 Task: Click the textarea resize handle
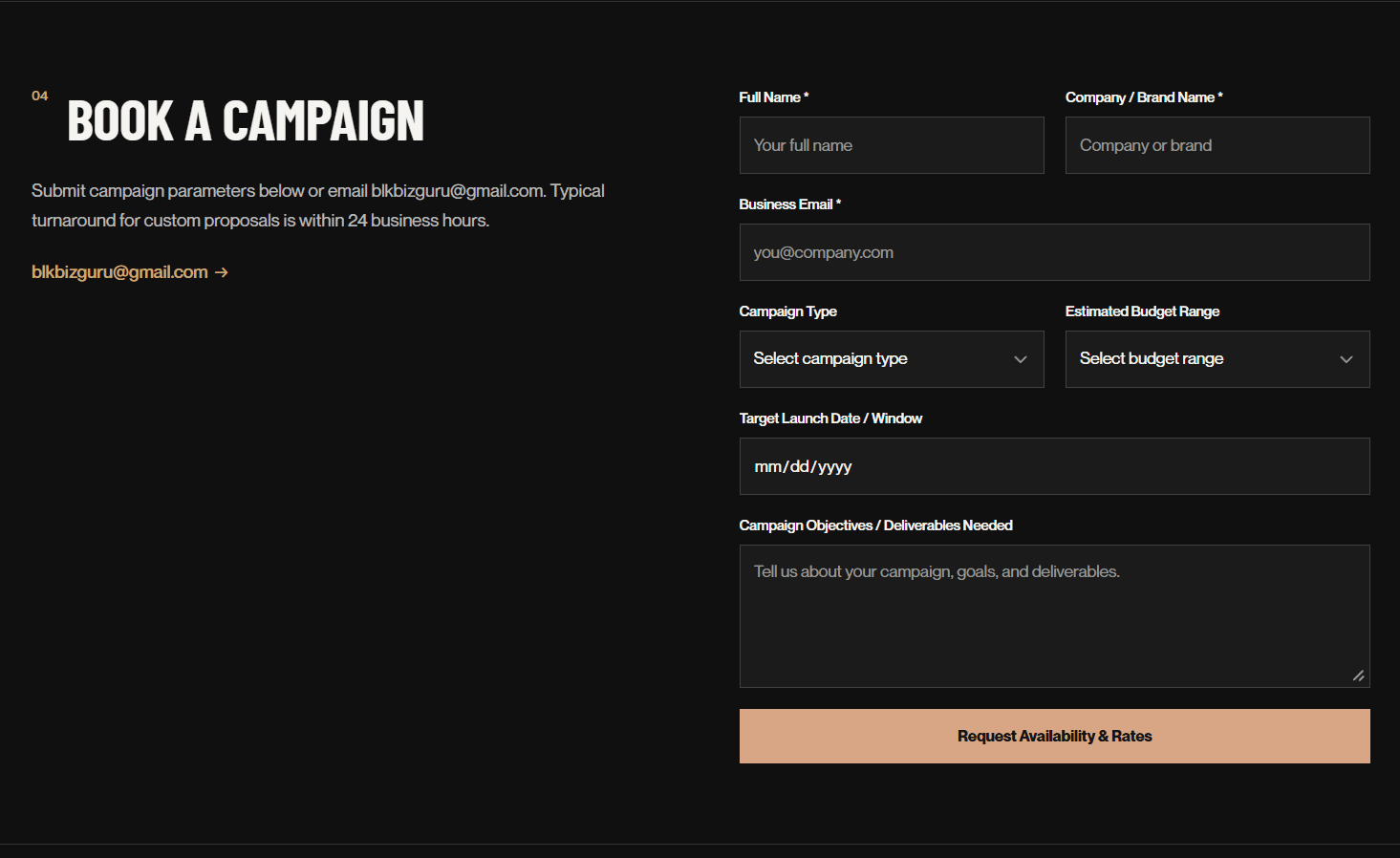click(x=1358, y=676)
